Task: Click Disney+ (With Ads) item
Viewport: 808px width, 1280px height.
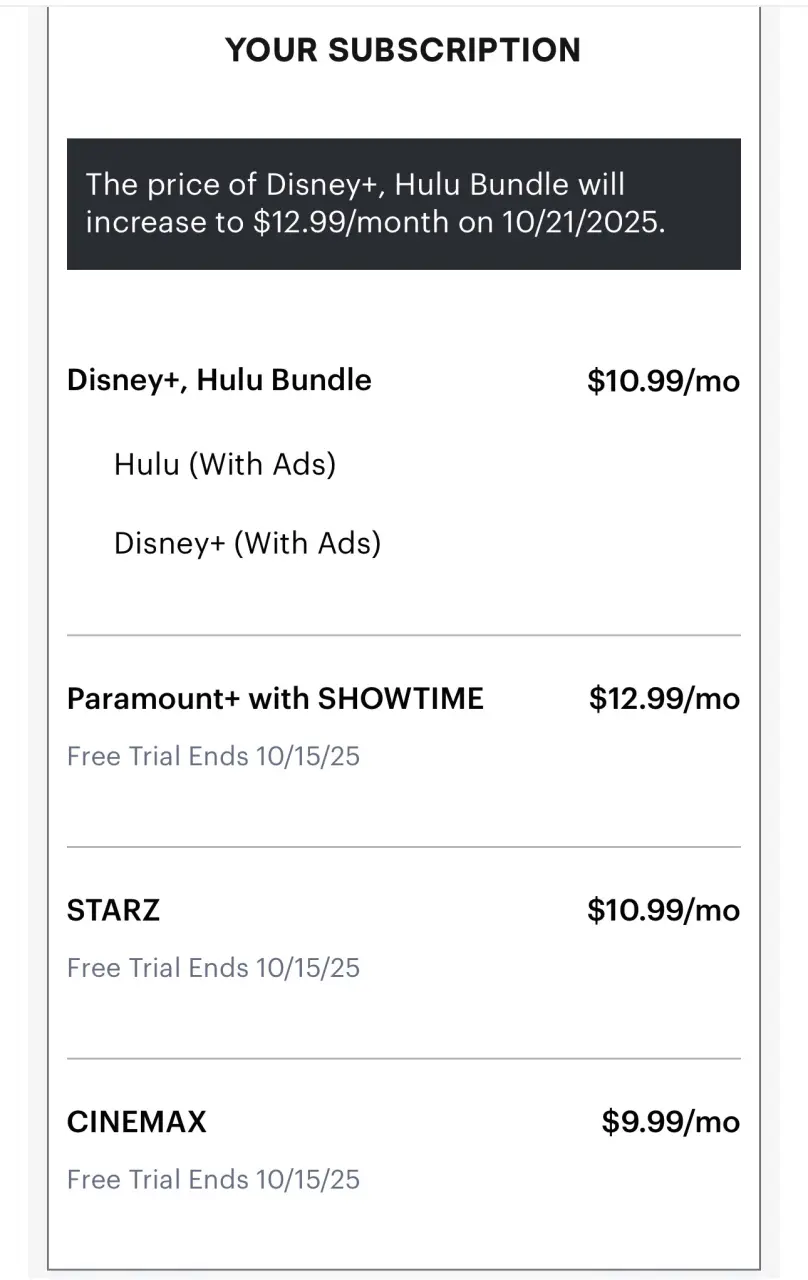Action: 248,543
